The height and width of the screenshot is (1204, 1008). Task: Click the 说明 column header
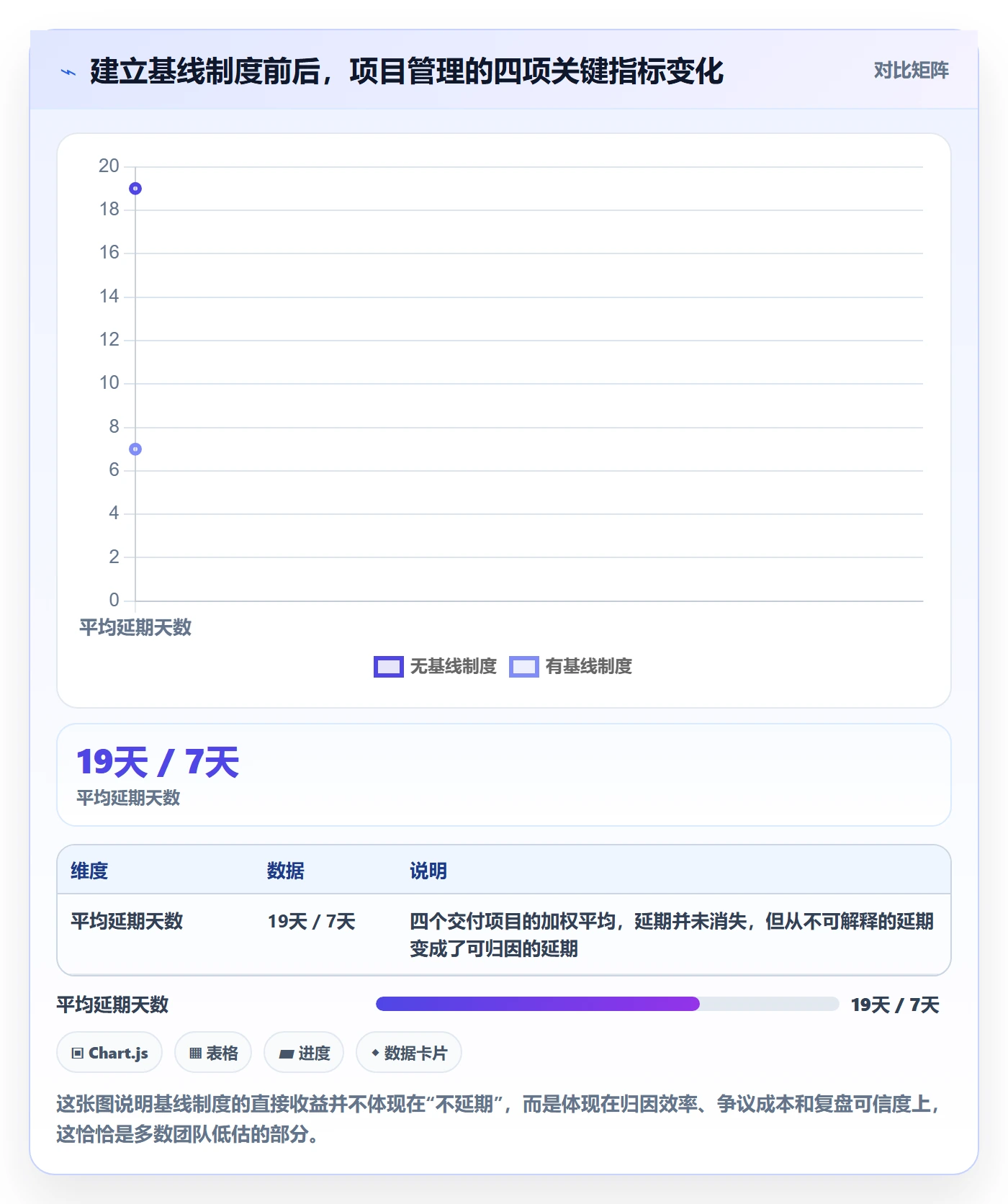(428, 871)
